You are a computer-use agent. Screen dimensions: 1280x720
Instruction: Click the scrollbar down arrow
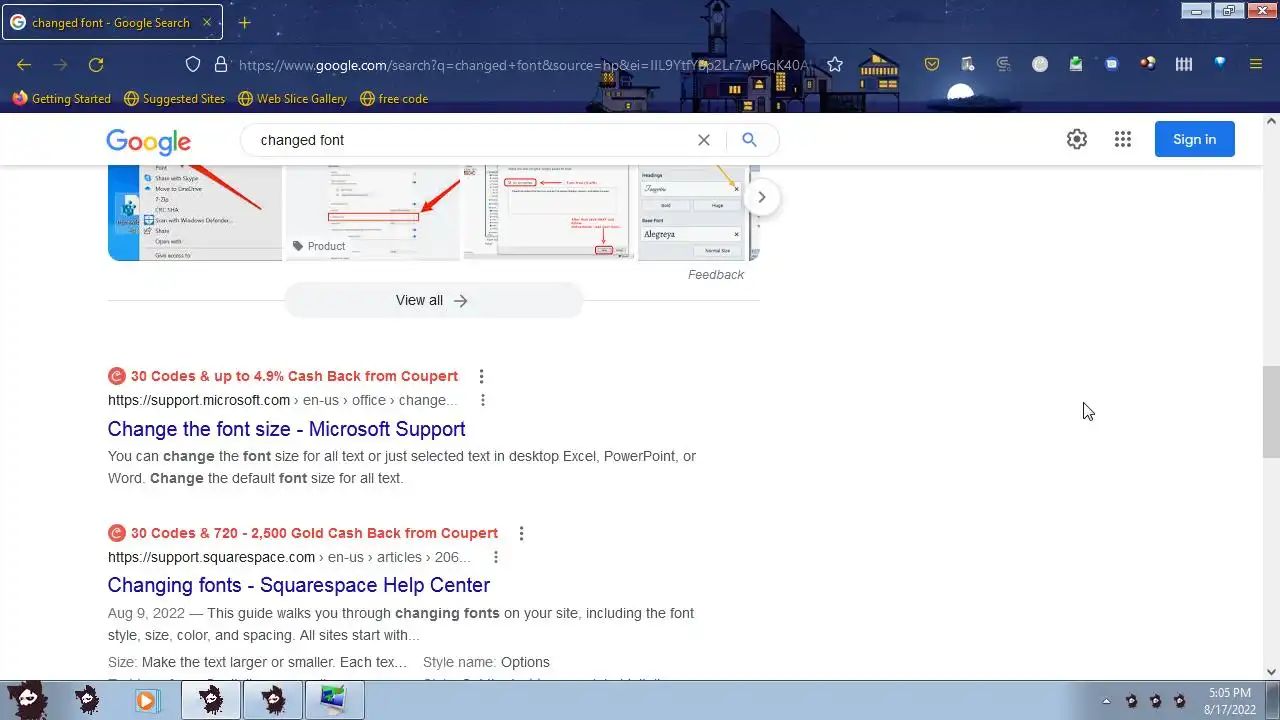[1271, 672]
